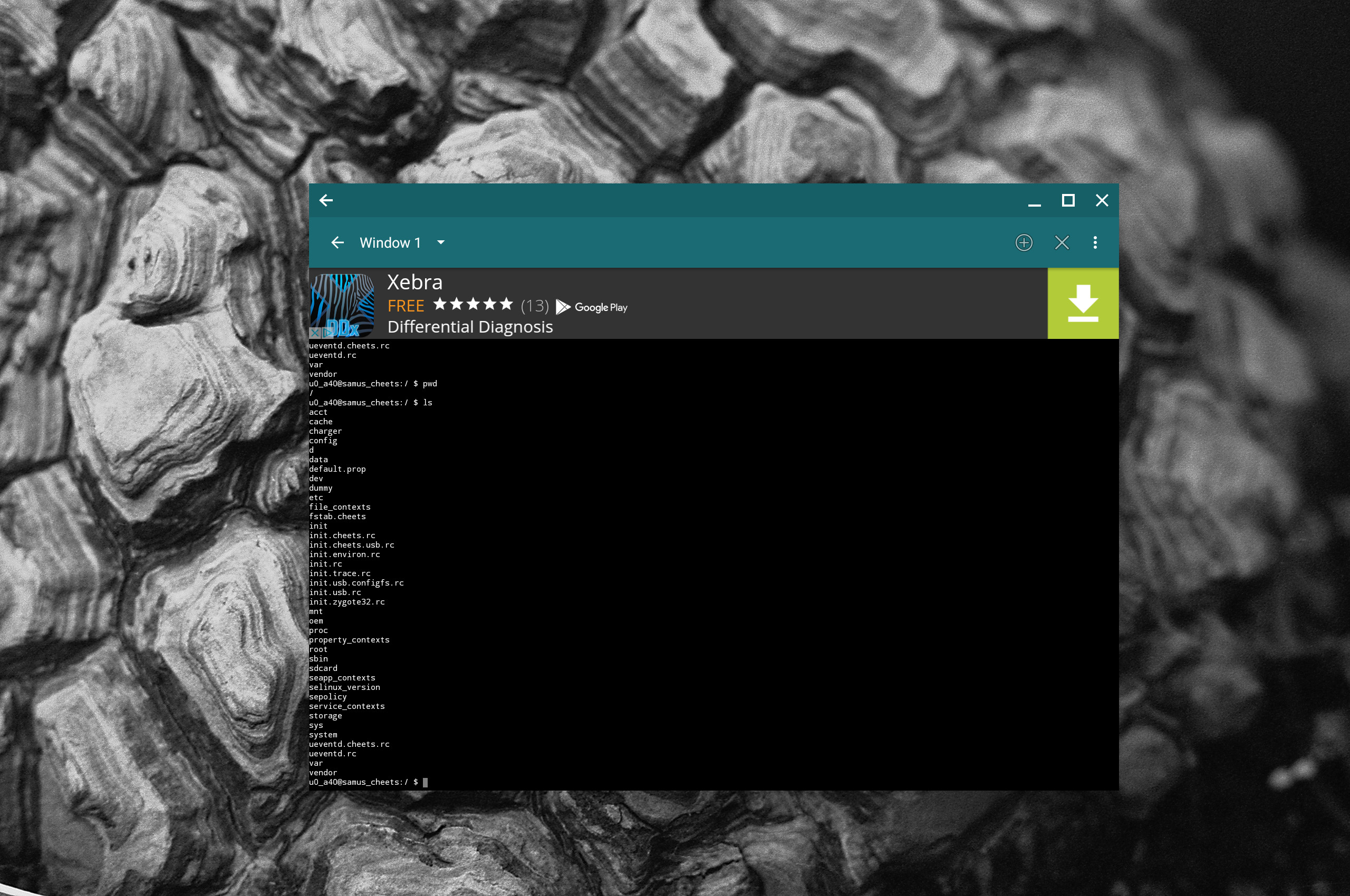Toggle the star rating display

point(471,306)
